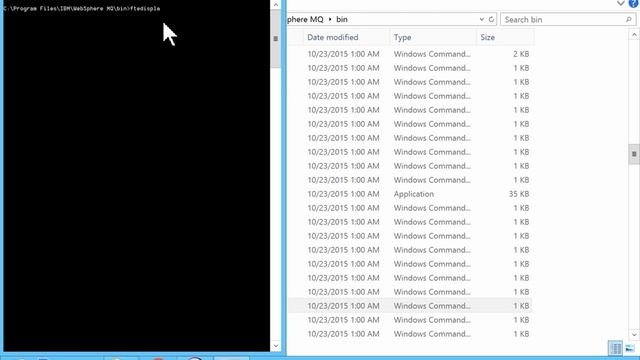The width and height of the screenshot is (640, 360).
Task: Select the Application type cell
Action: pos(414,194)
